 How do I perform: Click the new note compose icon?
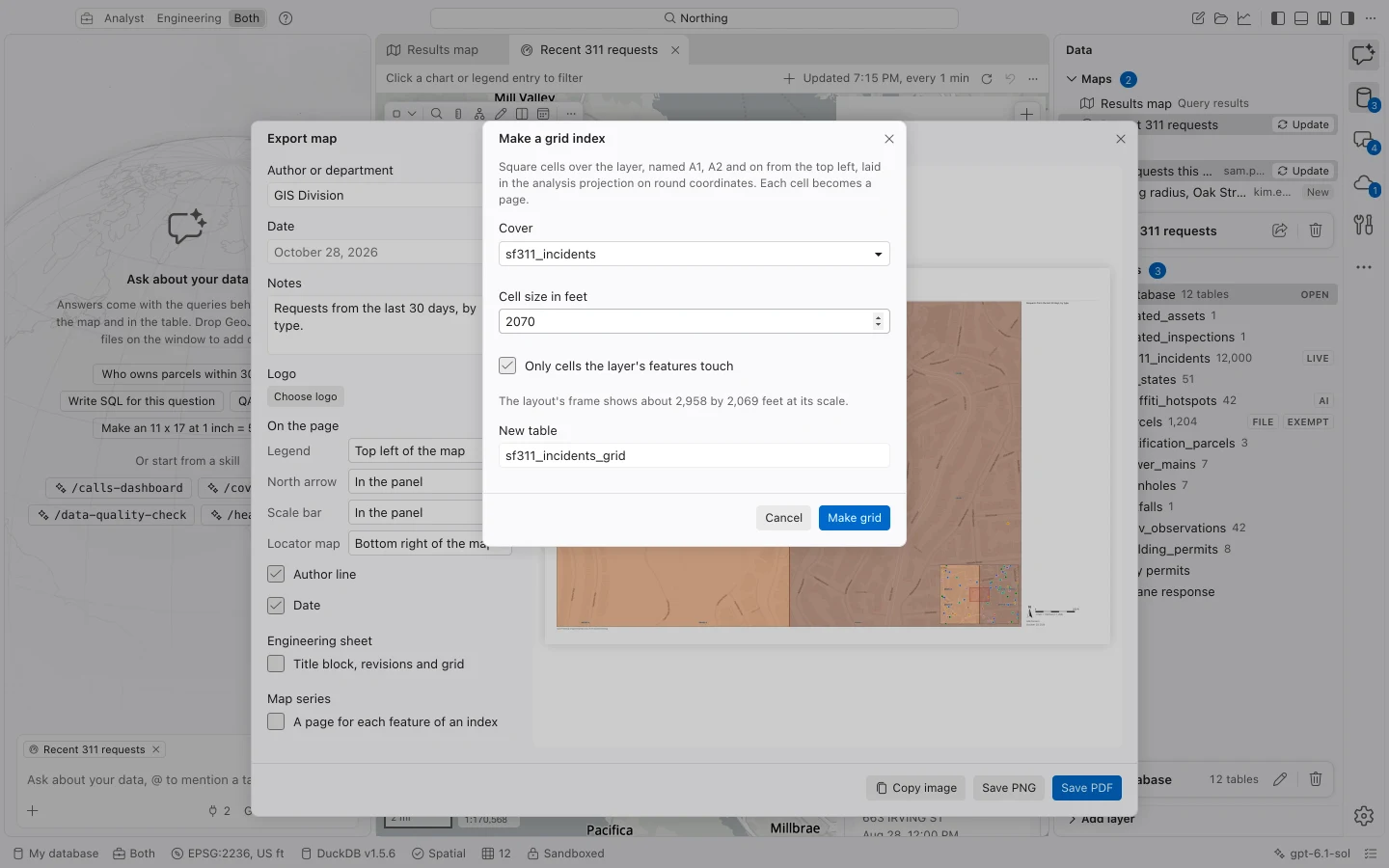pos(1198,18)
